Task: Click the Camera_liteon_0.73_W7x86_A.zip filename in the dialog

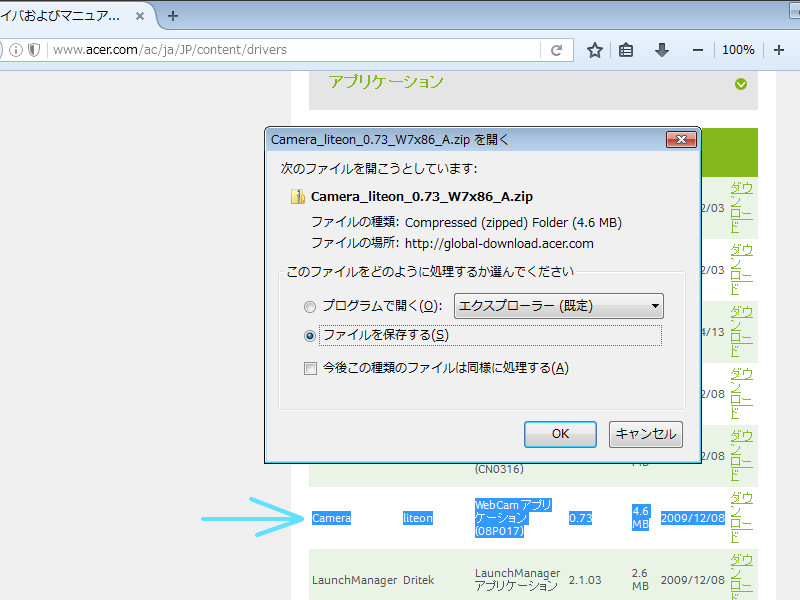Action: [421, 197]
